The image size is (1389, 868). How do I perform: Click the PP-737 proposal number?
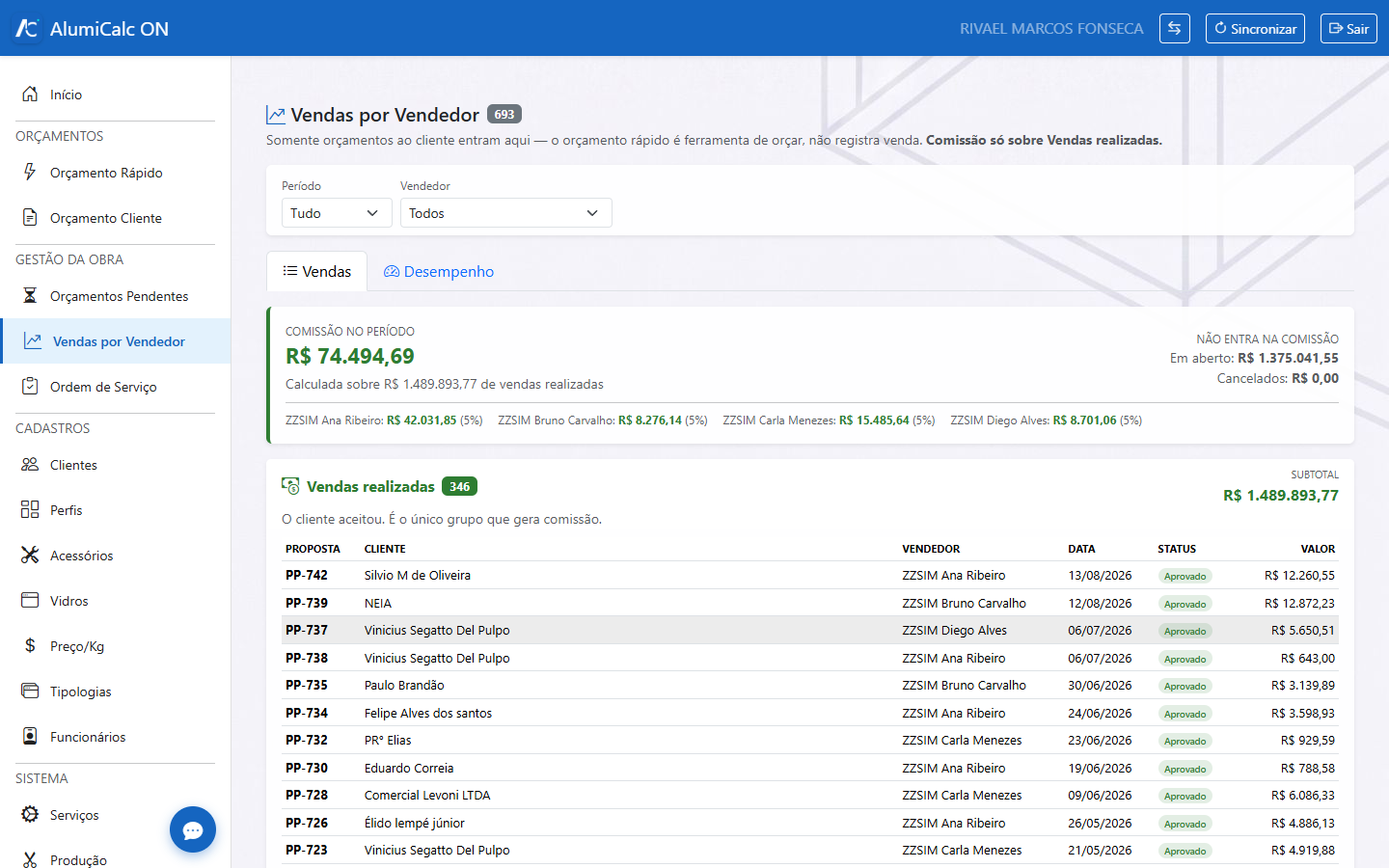tap(307, 631)
